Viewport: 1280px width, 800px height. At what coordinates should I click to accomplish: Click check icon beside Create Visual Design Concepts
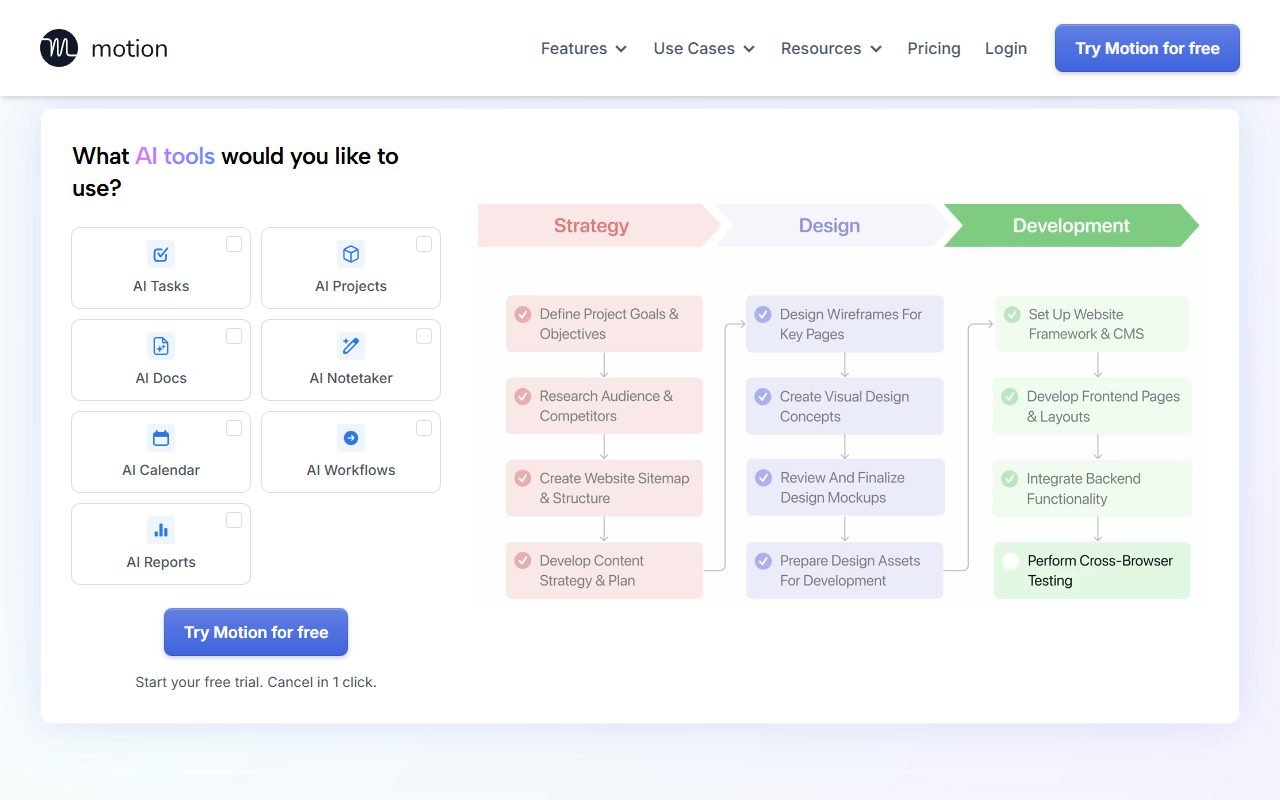click(x=763, y=396)
